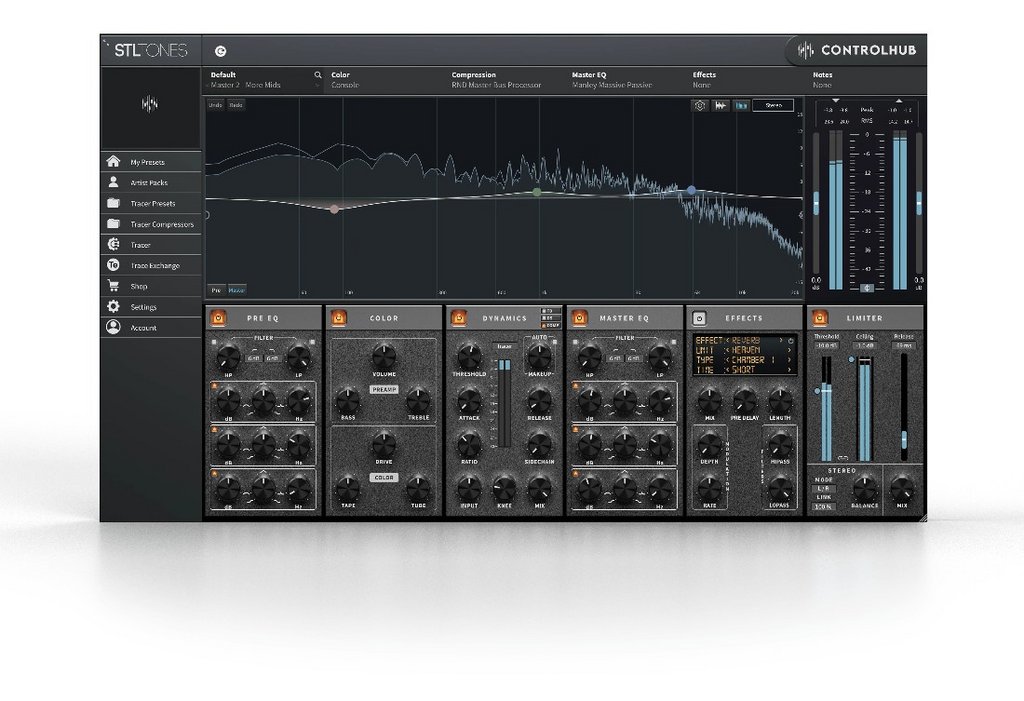Click the blue spectrum bars icon

click(x=741, y=105)
